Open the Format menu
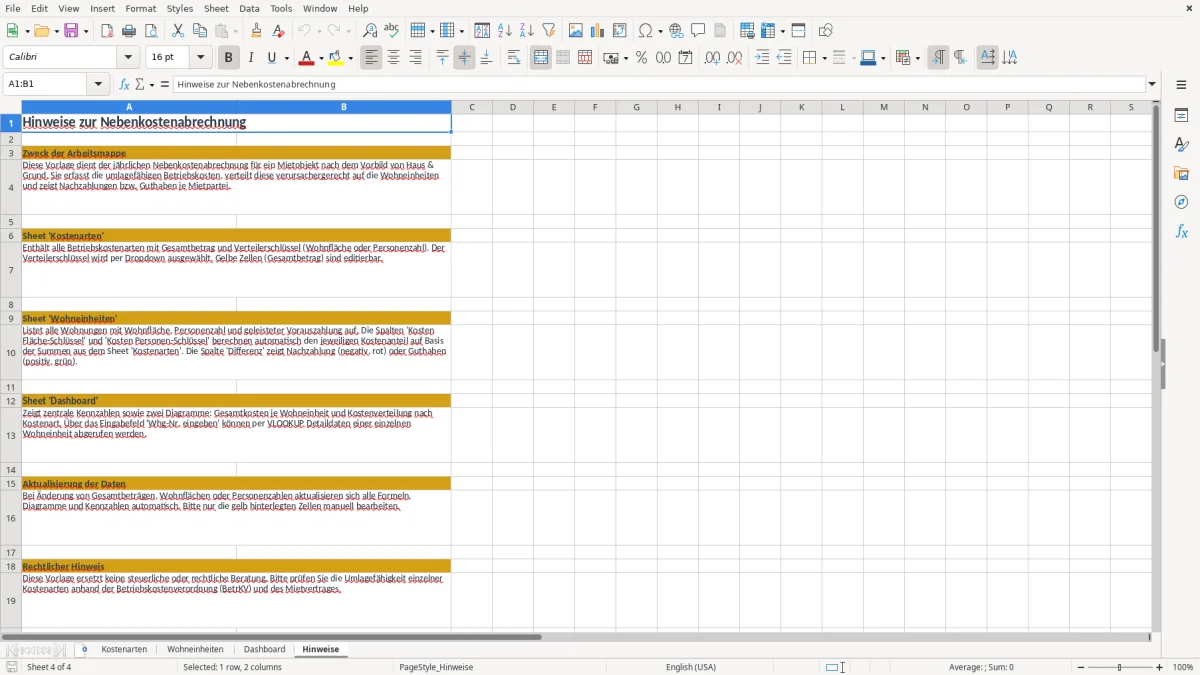Image resolution: width=1200 pixels, height=675 pixels. 140,8
